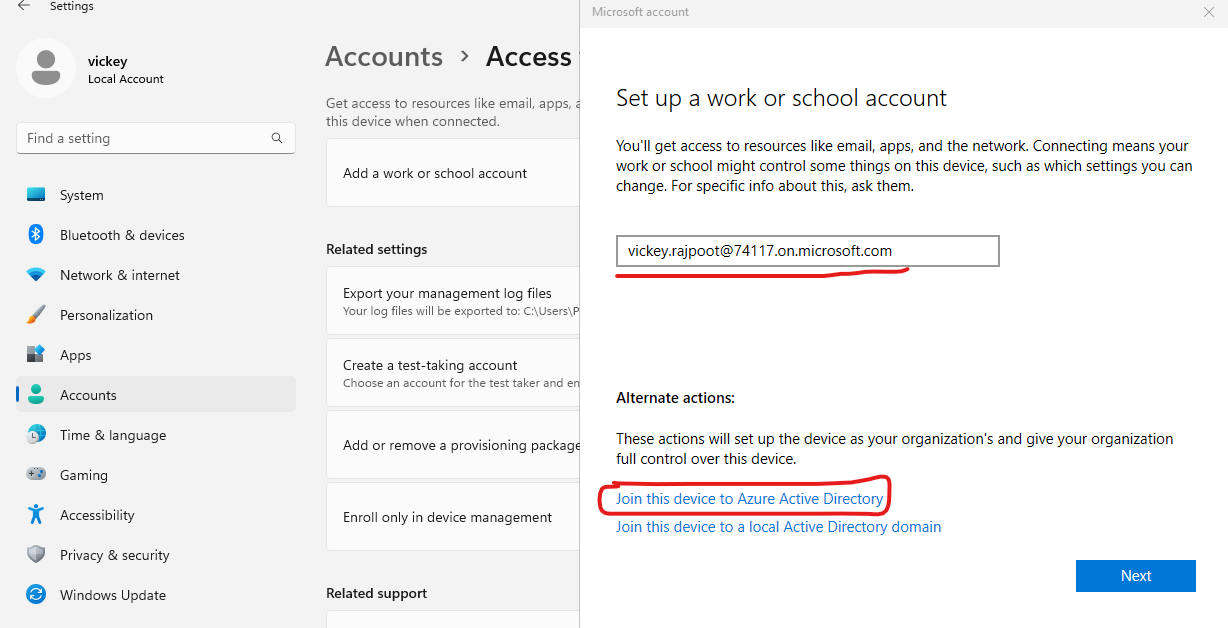The image size is (1228, 628).
Task: Go to Windows Update
Action: point(156,595)
